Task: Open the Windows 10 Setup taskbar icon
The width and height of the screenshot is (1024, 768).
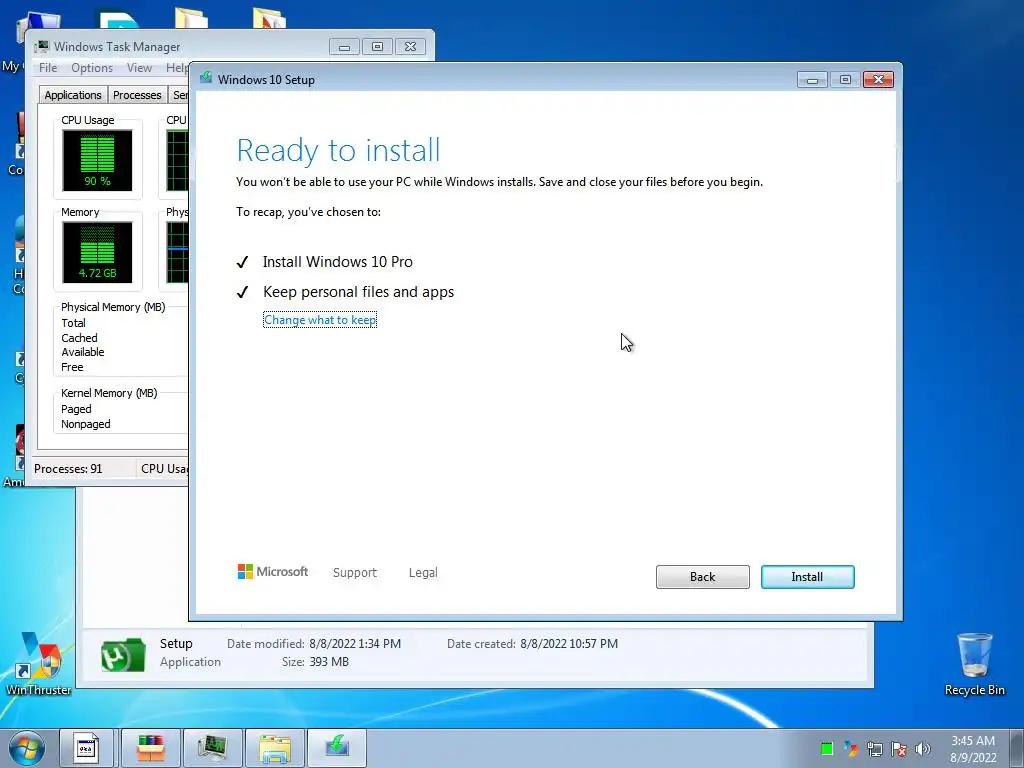Action: pos(337,748)
